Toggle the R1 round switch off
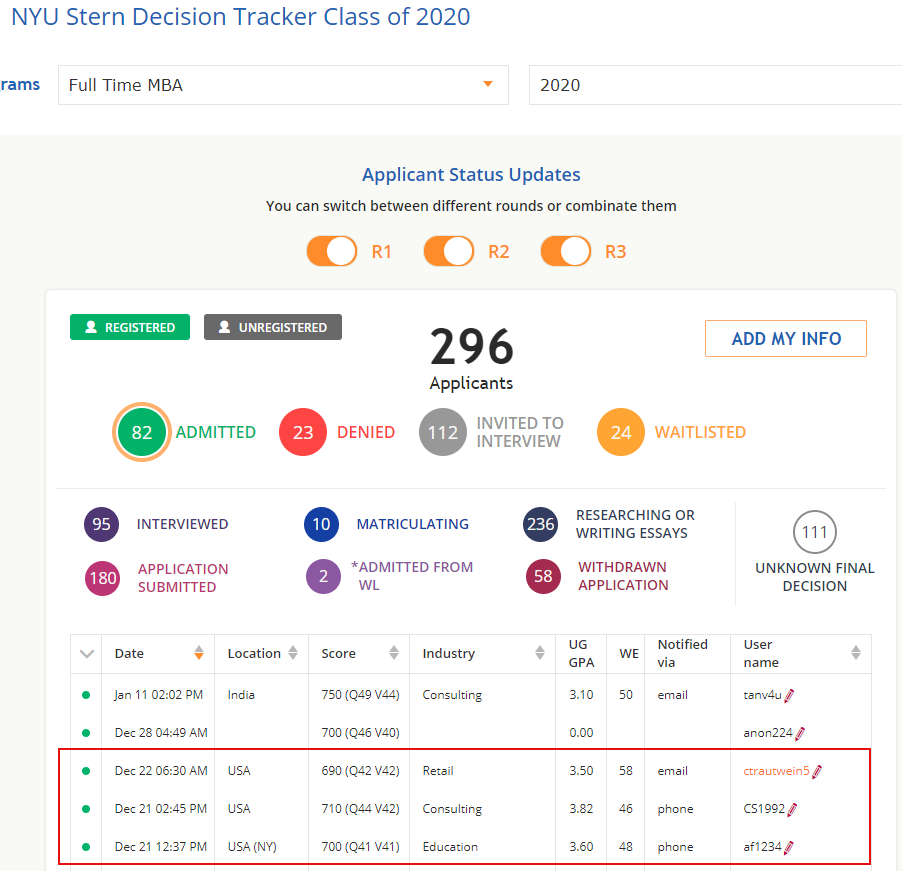This screenshot has height=871, width=902. [331, 251]
